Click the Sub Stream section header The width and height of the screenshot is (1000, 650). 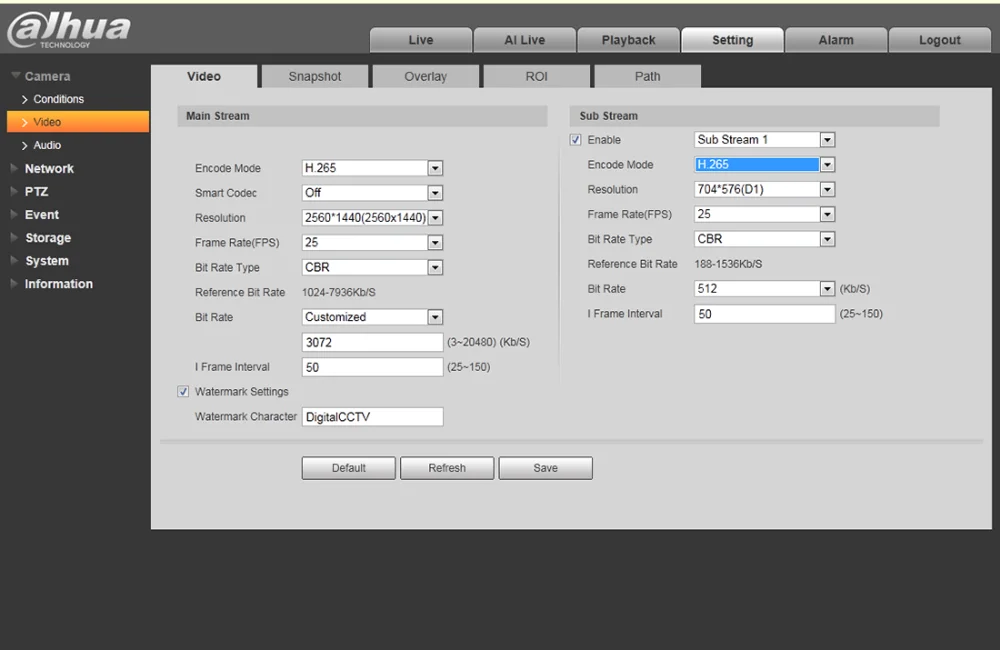[754, 116]
